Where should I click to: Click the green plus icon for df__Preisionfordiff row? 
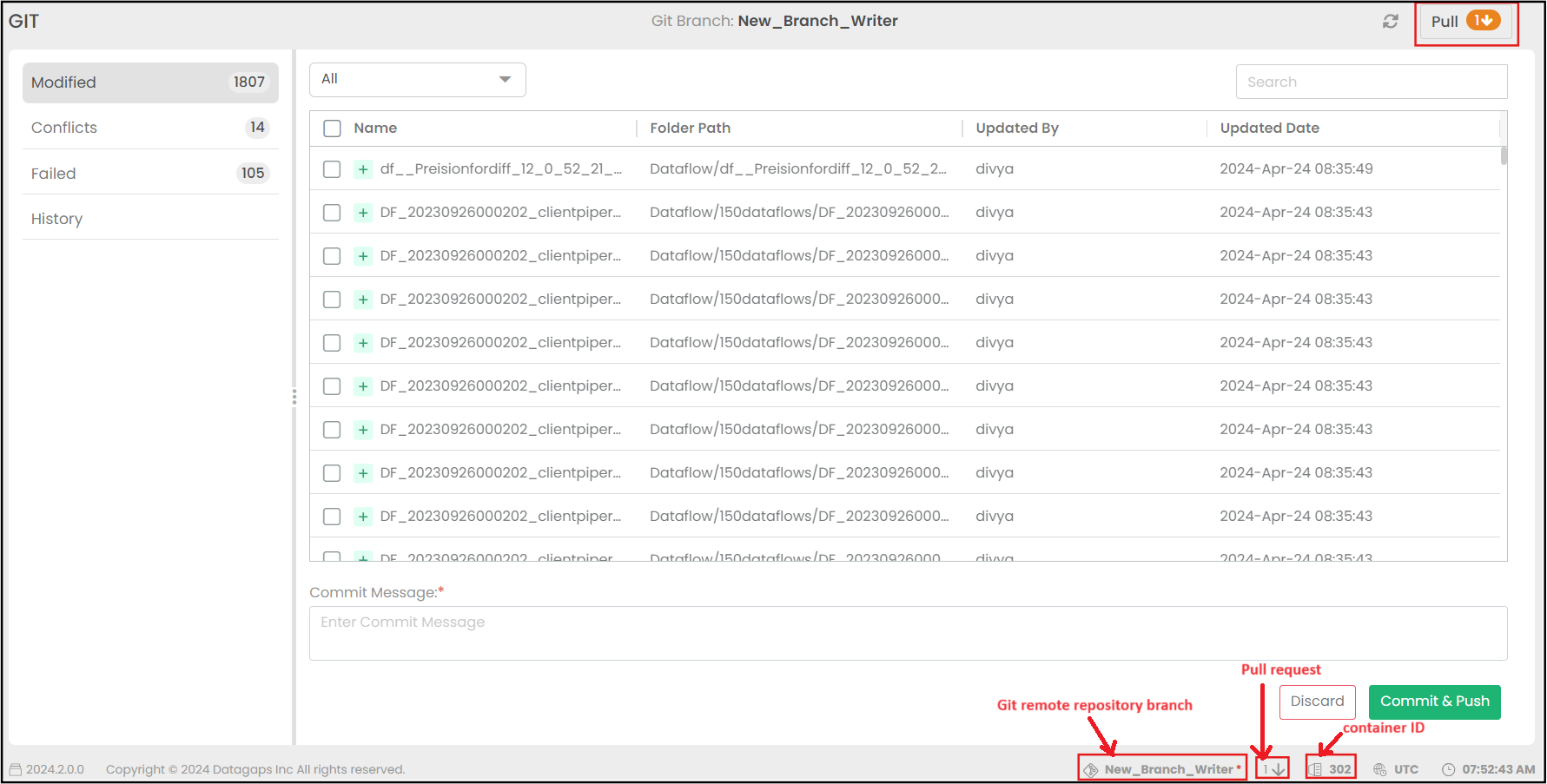click(363, 169)
